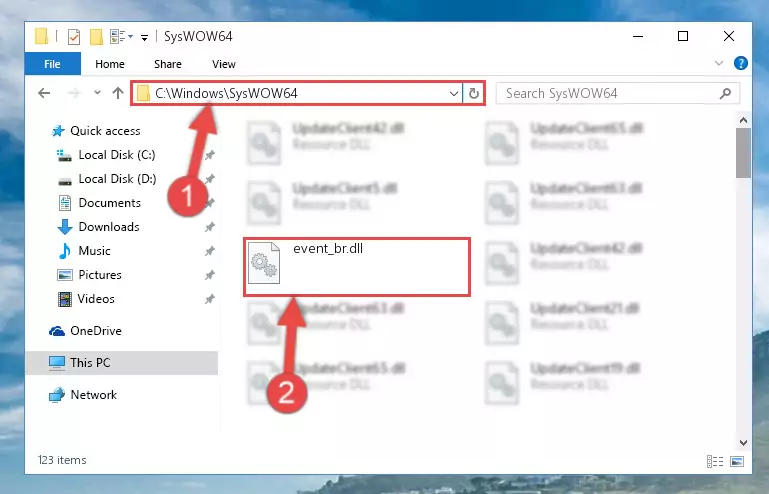Expand the ribbon with the chevron
This screenshot has width=769, height=494.
(719, 63)
